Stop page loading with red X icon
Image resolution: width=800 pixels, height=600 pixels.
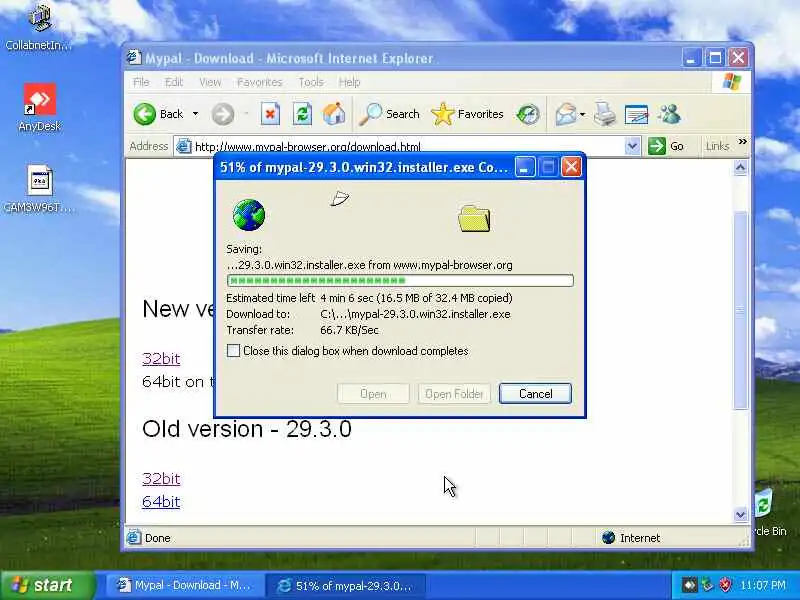tap(270, 114)
